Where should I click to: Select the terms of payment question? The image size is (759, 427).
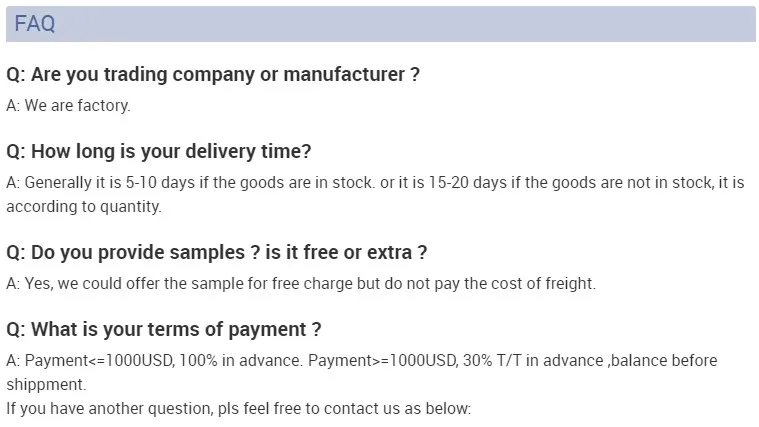[164, 329]
